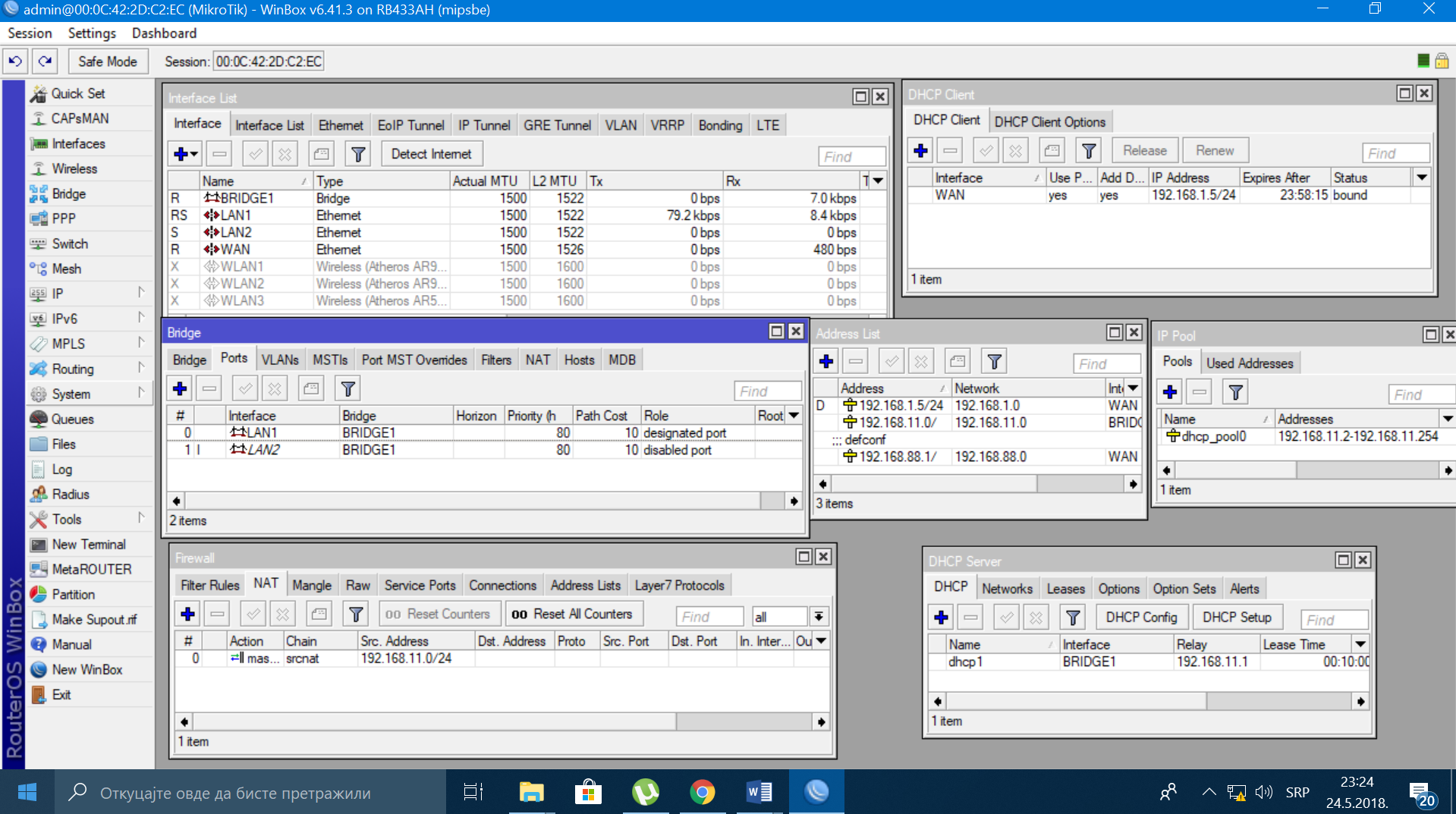Open CAPsMAN in sidebar
The width and height of the screenshot is (1456, 814).
pyautogui.click(x=80, y=118)
